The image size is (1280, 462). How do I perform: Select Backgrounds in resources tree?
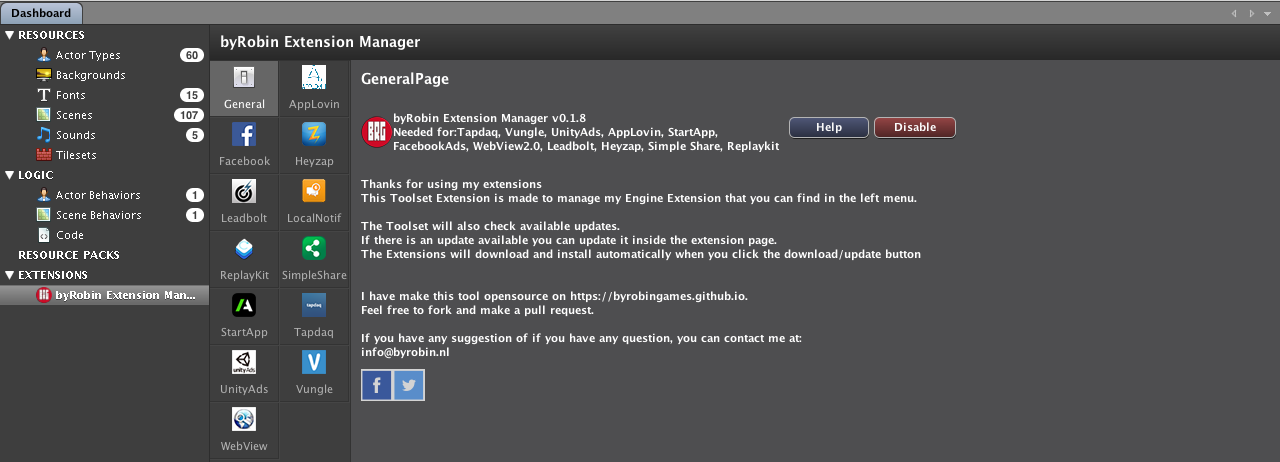pyautogui.click(x=90, y=75)
